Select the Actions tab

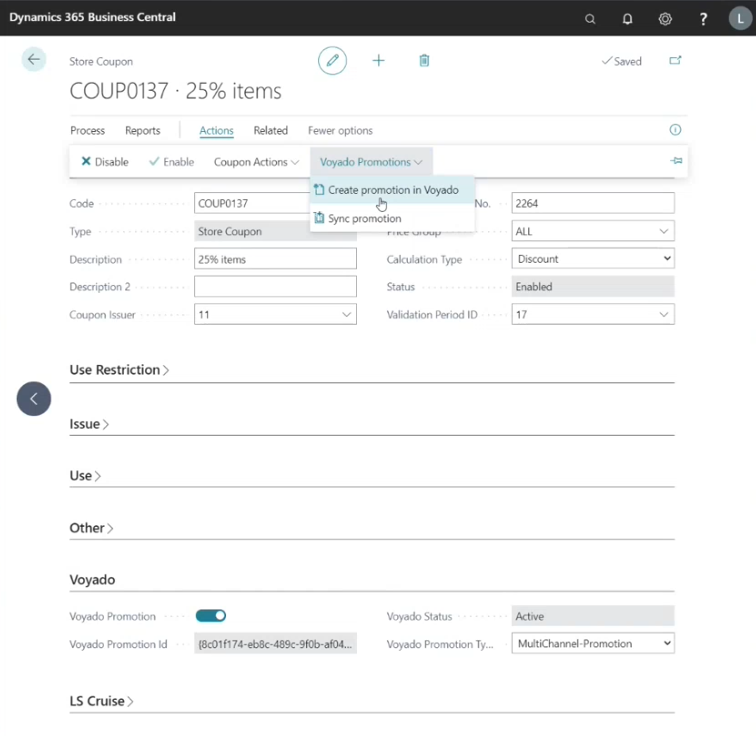point(216,131)
